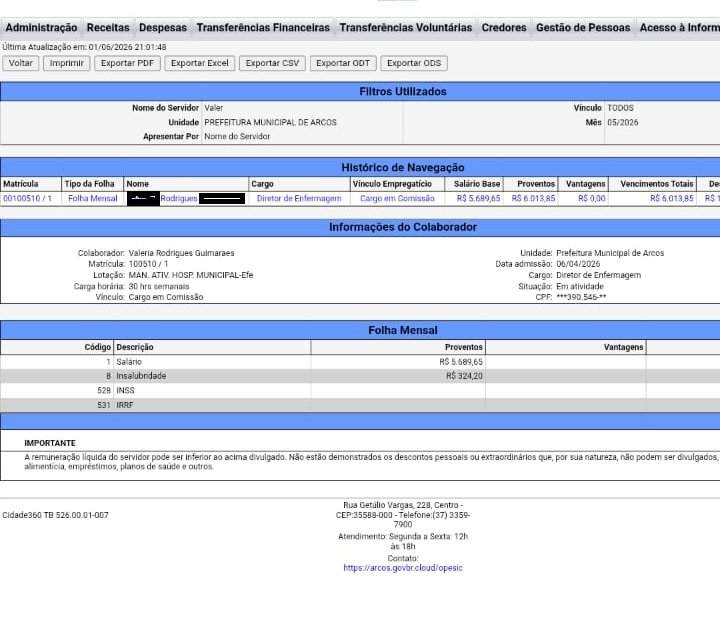
Task: Click the Voltar button
Action: pos(21,63)
